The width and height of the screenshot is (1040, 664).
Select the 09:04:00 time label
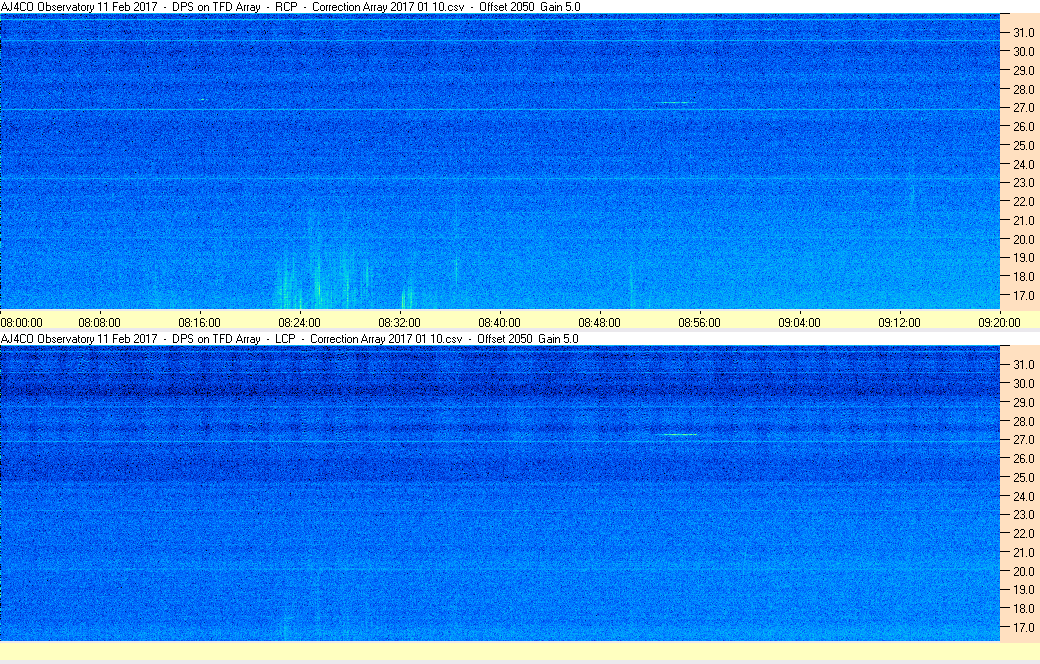(x=799, y=322)
